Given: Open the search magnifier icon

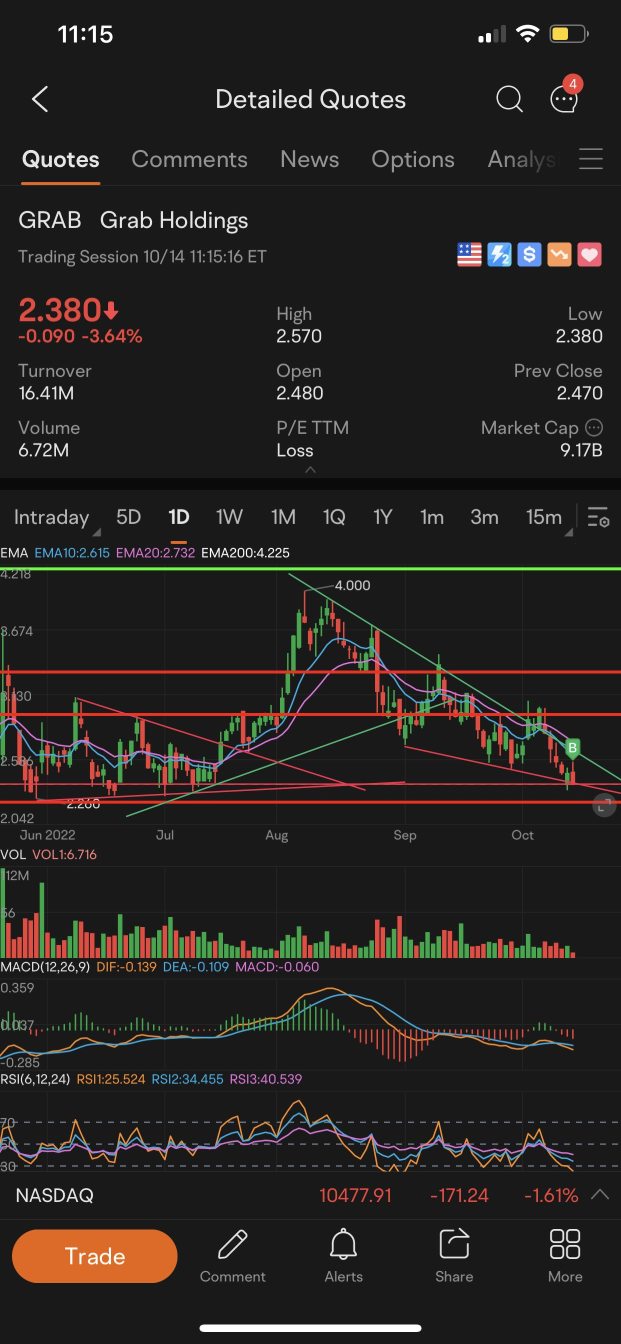Looking at the screenshot, I should [x=509, y=99].
